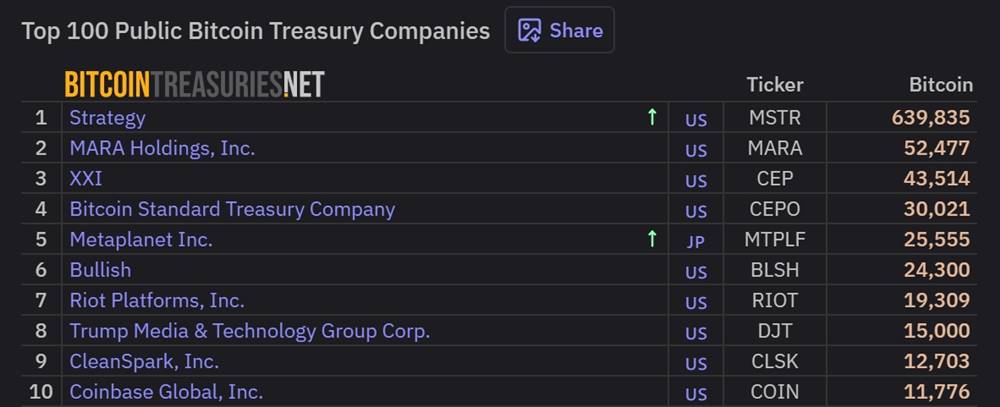Open Trump Media & Technology Group link

click(249, 331)
